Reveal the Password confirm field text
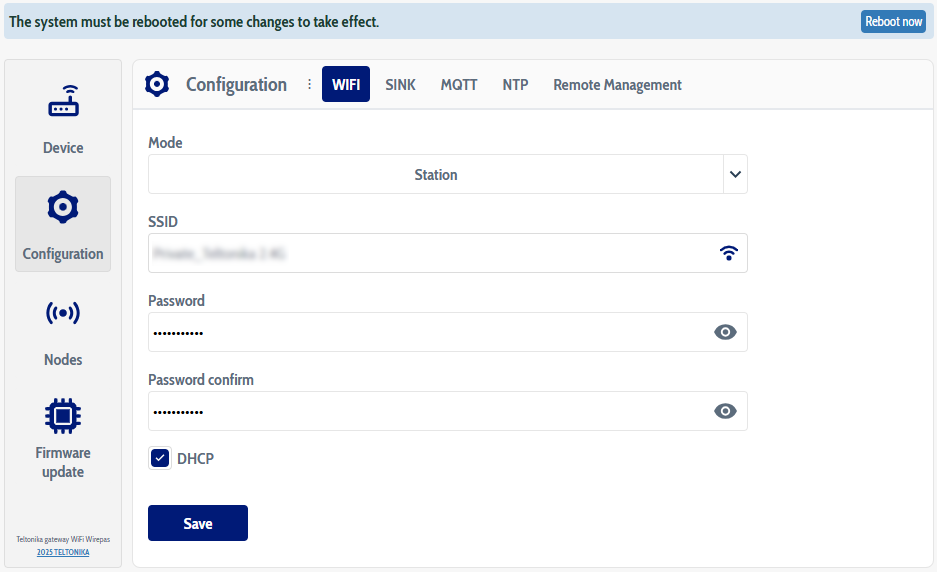The image size is (937, 572). [x=725, y=411]
